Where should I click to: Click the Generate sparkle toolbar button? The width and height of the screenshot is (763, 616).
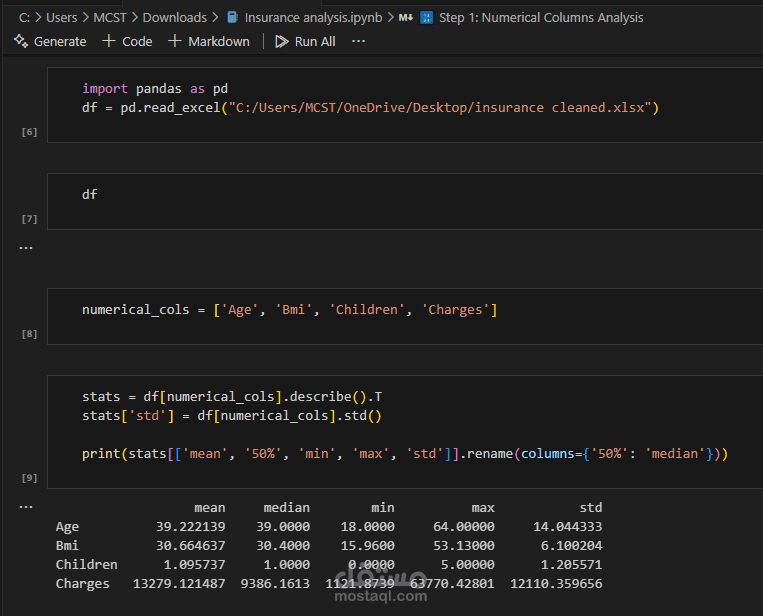point(50,41)
